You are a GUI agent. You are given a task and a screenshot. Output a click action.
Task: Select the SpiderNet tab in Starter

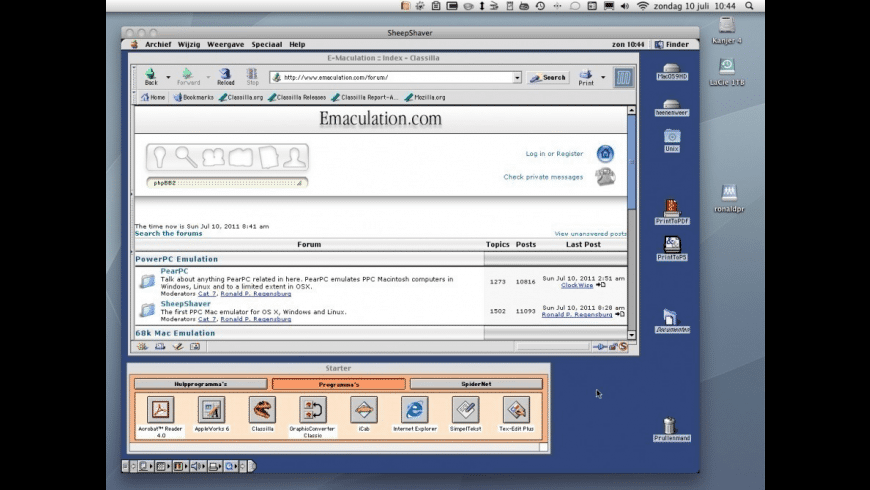point(475,384)
